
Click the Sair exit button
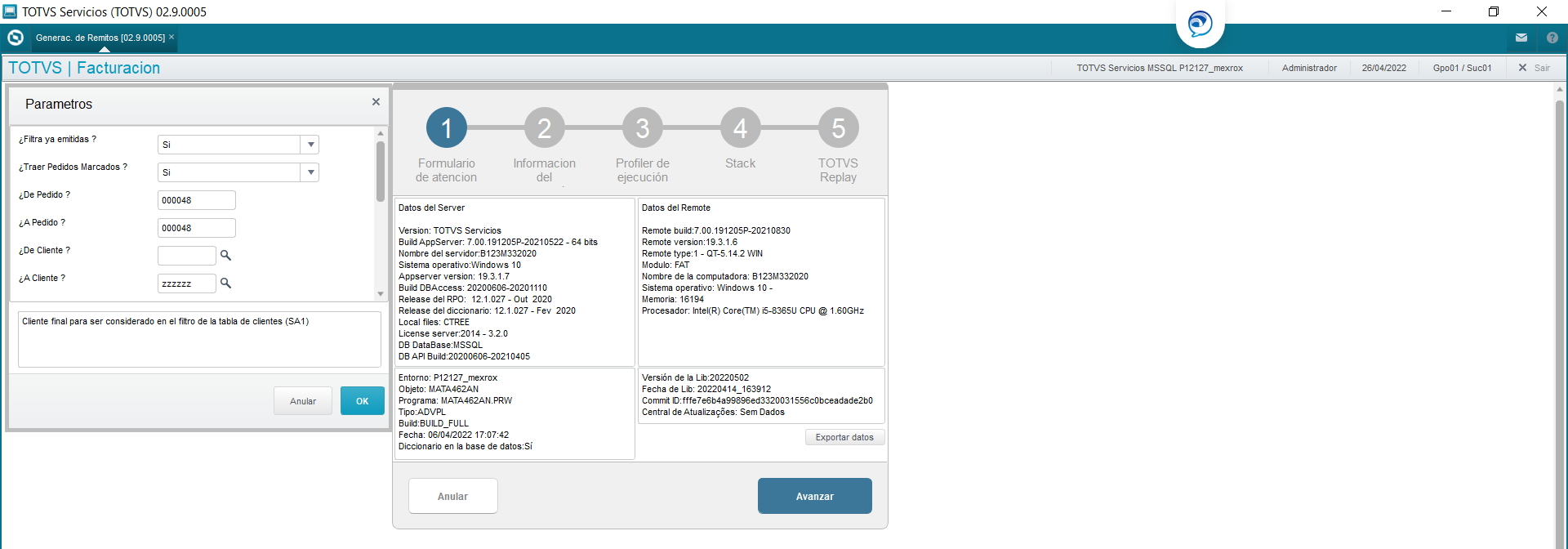1535,68
